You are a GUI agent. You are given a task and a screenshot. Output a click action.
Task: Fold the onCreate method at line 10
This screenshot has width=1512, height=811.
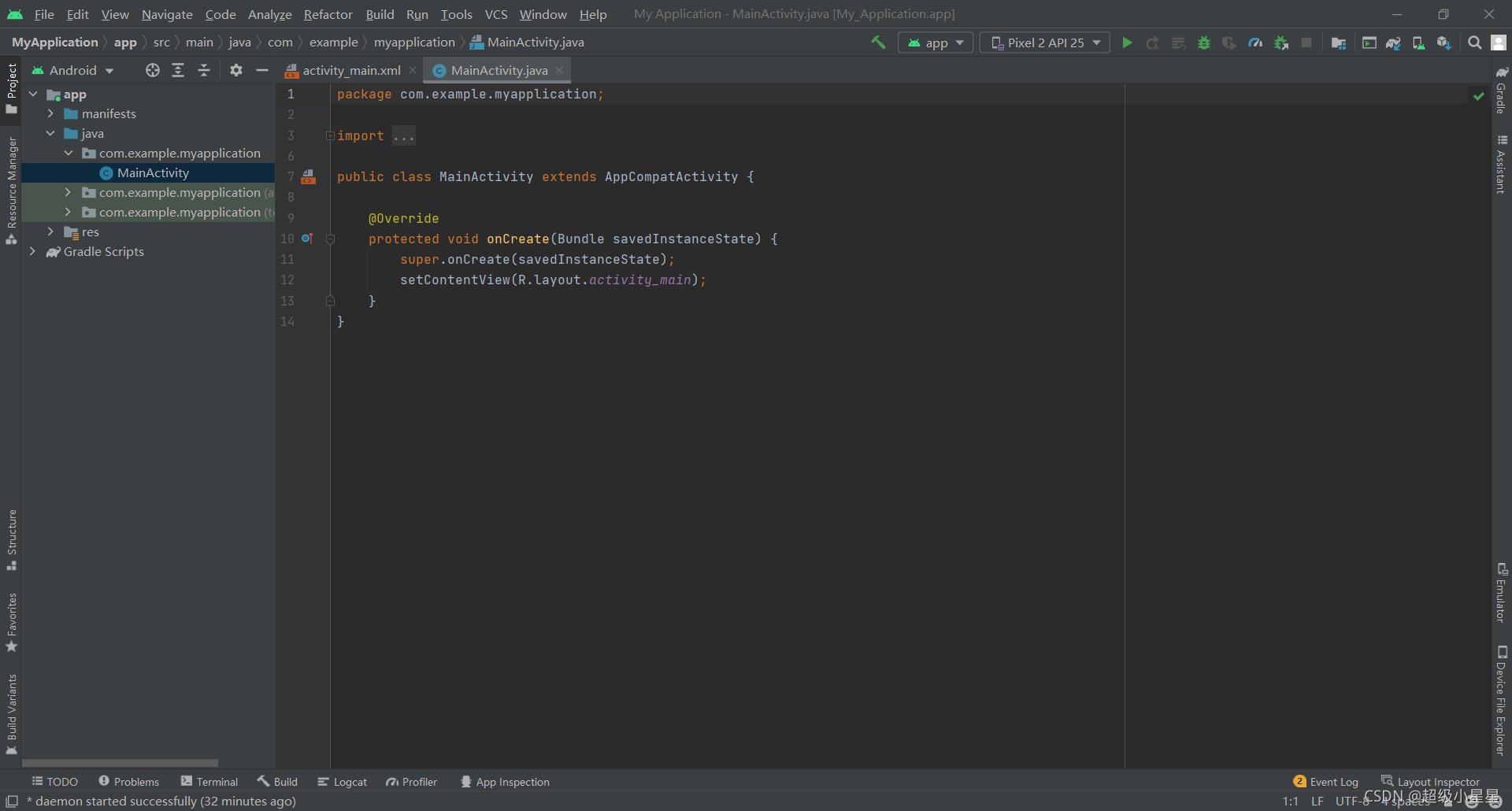(330, 239)
